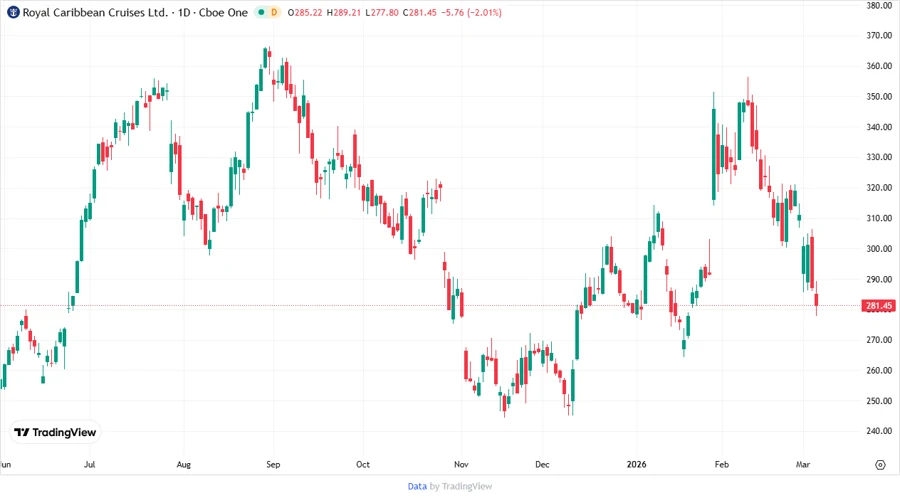Click the 250.00 price axis label
Image resolution: width=900 pixels, height=498 pixels.
click(879, 401)
